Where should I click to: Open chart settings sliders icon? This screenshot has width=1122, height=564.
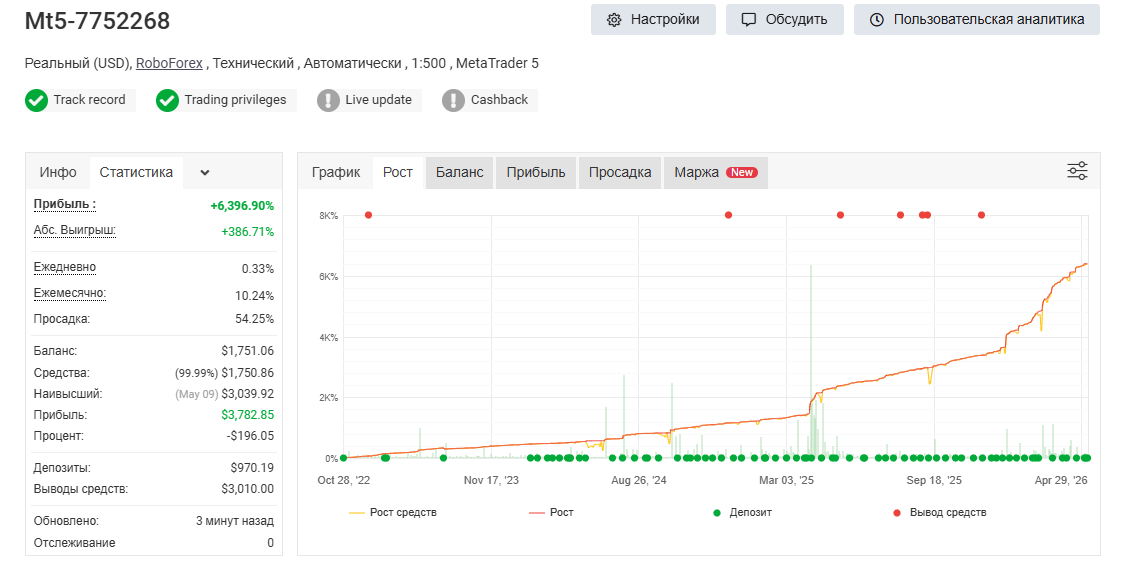[x=1077, y=171]
